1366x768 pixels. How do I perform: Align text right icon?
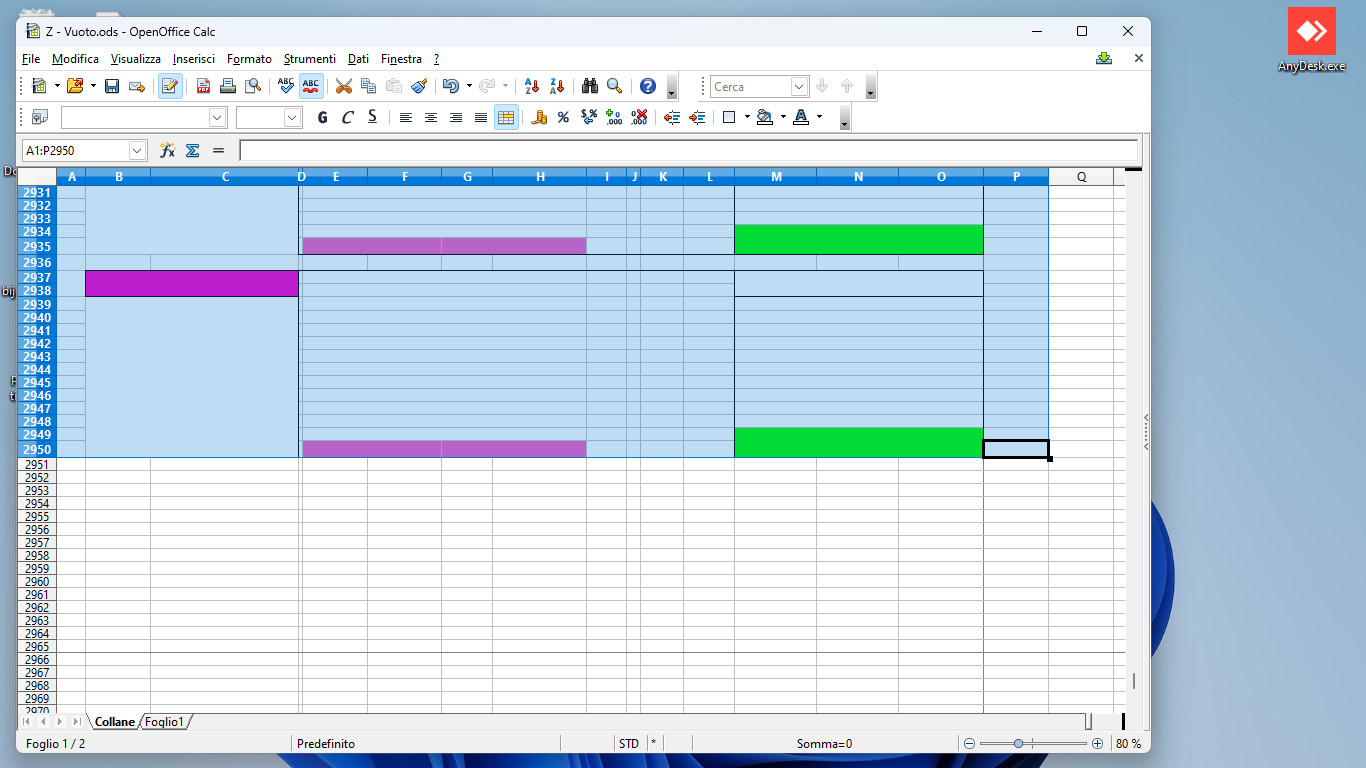(456, 117)
